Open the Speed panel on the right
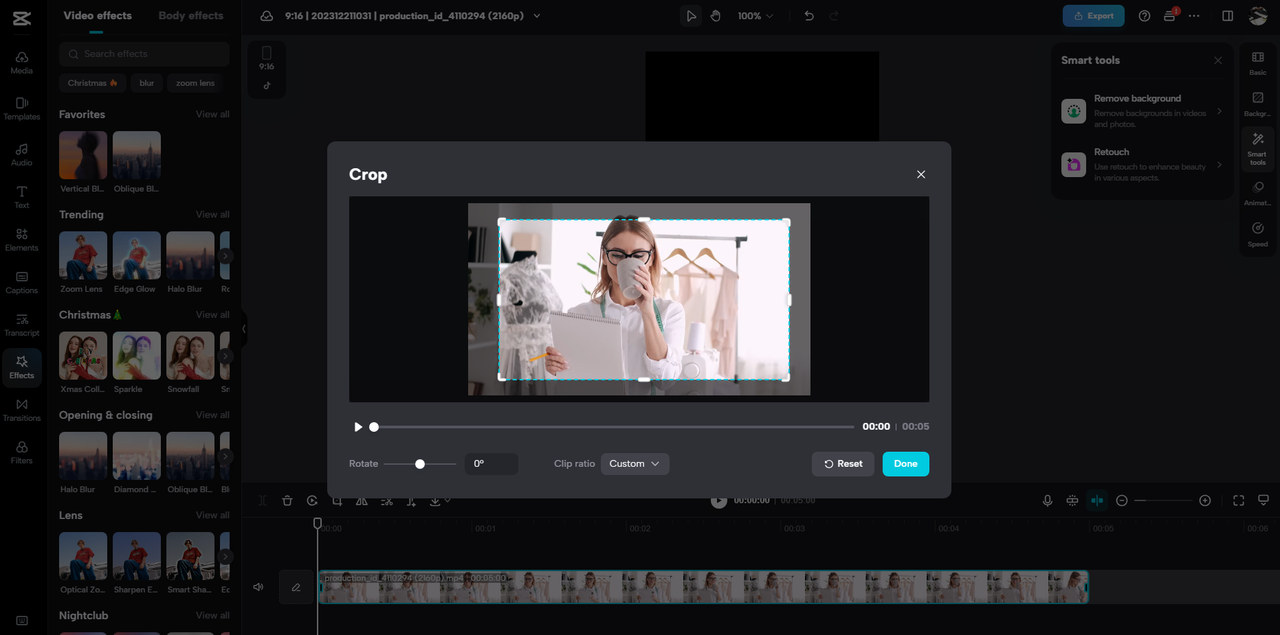 1258,234
